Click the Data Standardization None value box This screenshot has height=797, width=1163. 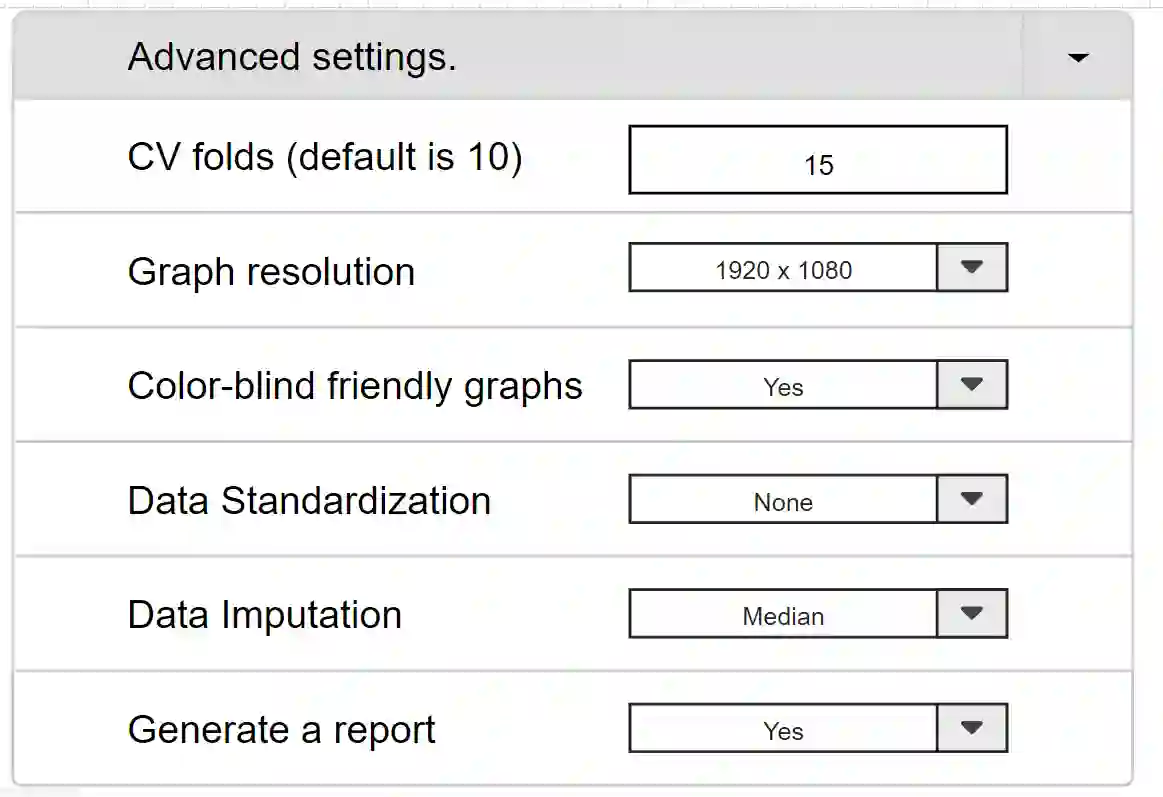click(783, 500)
